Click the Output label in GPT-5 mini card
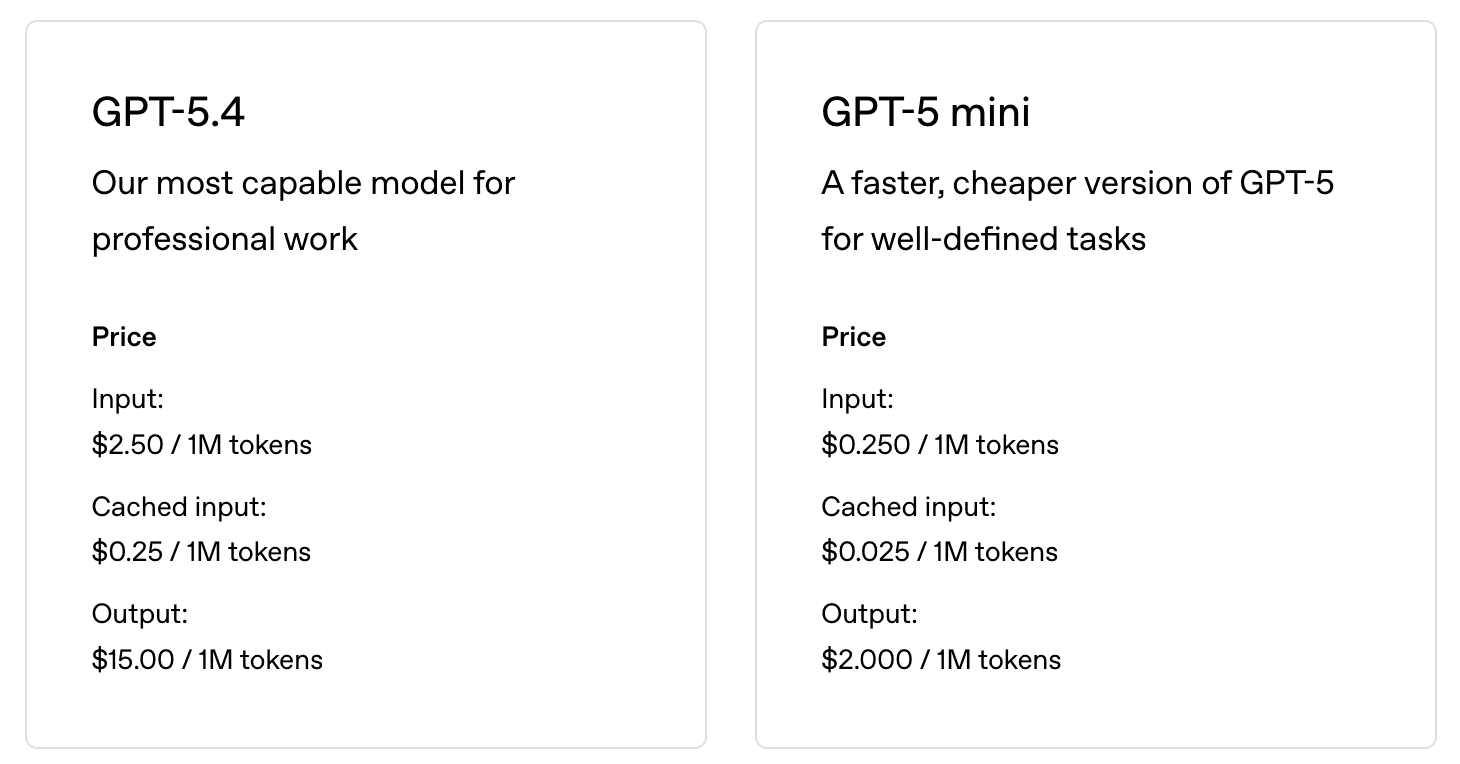Screen dimensions: 1460x764 point(869,614)
